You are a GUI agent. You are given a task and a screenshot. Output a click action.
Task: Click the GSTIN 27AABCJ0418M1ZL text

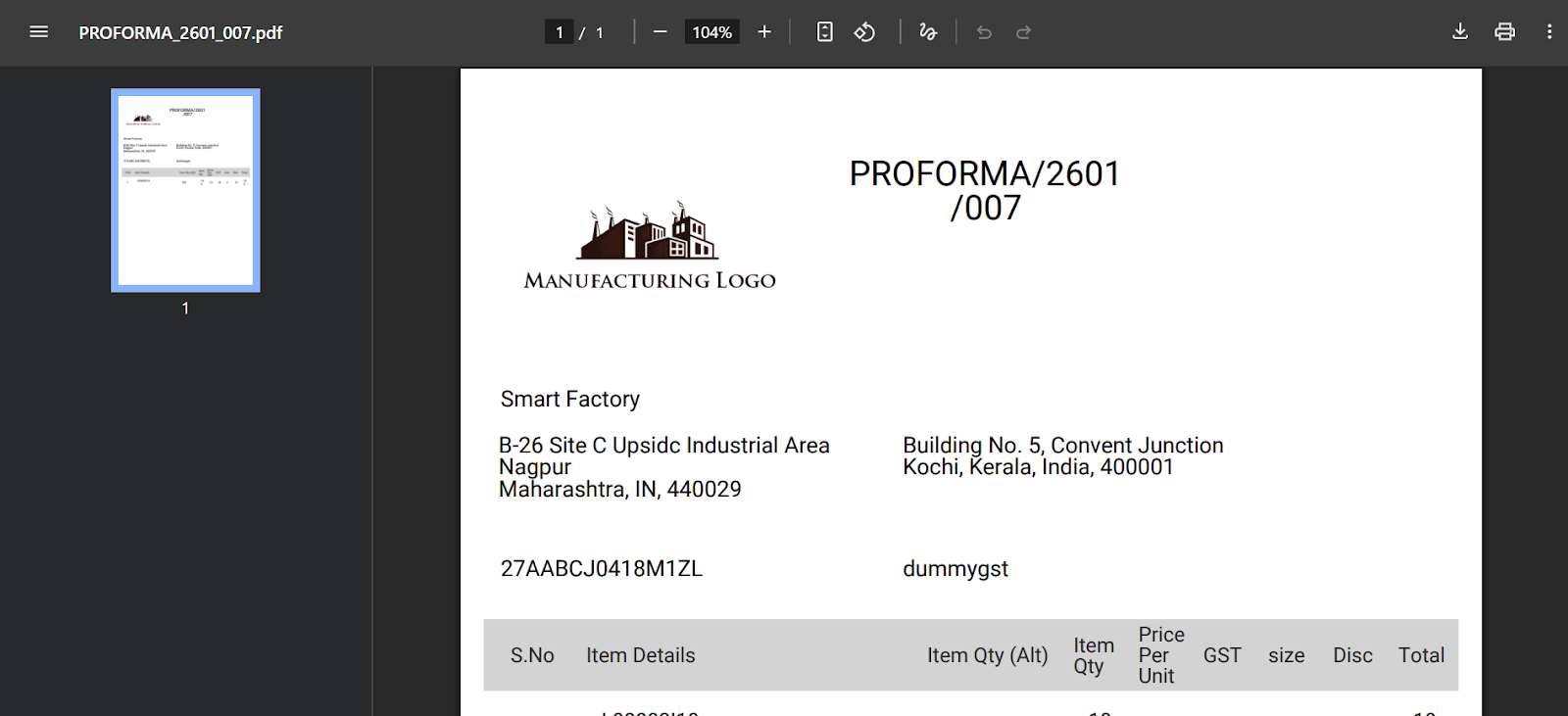pyautogui.click(x=601, y=569)
